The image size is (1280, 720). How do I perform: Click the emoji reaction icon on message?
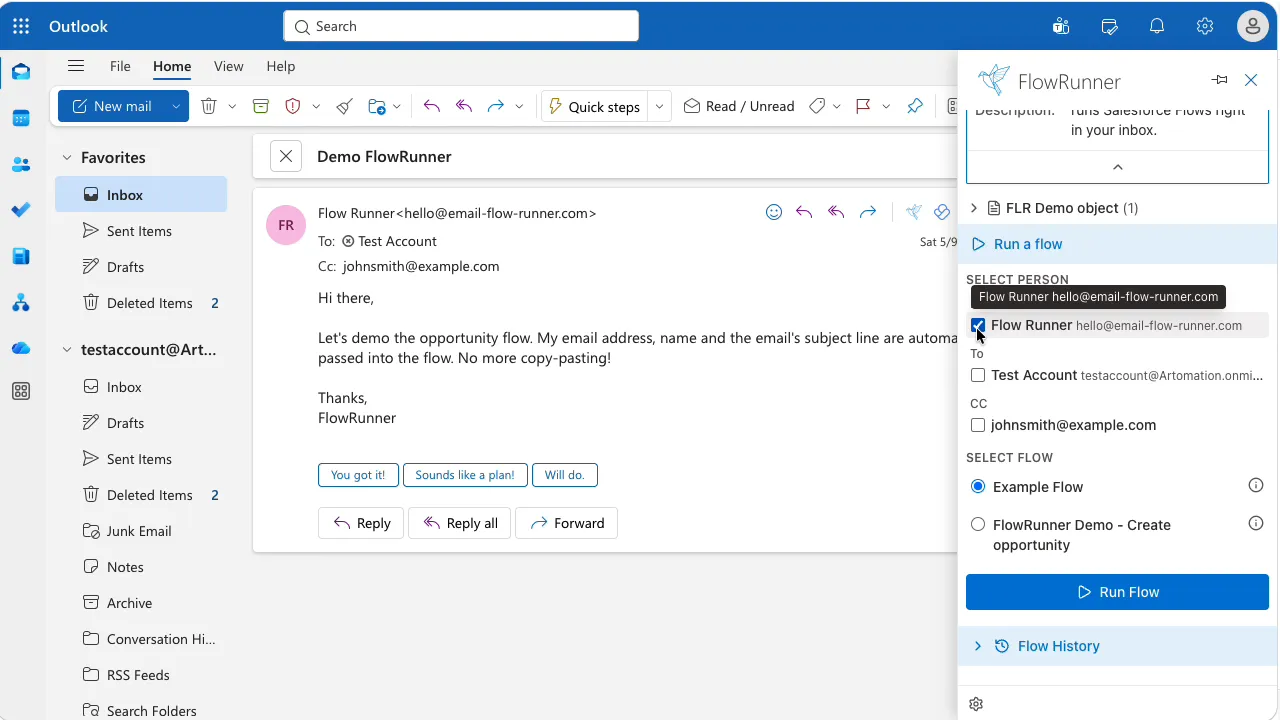773,212
